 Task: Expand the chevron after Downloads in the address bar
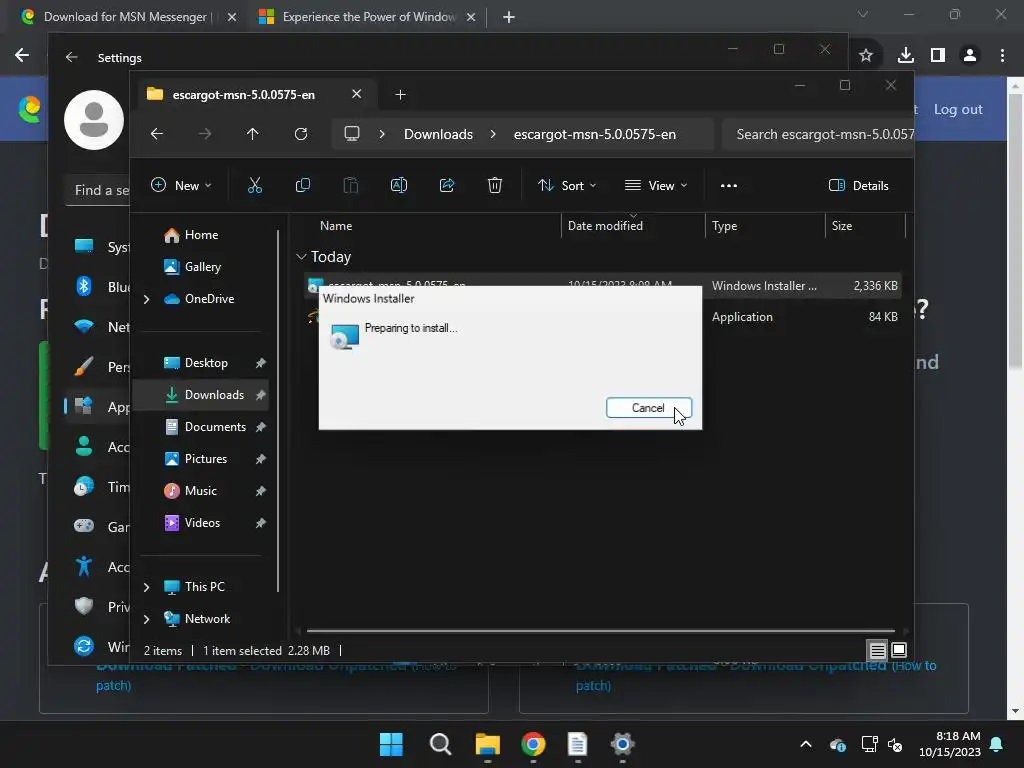(493, 134)
